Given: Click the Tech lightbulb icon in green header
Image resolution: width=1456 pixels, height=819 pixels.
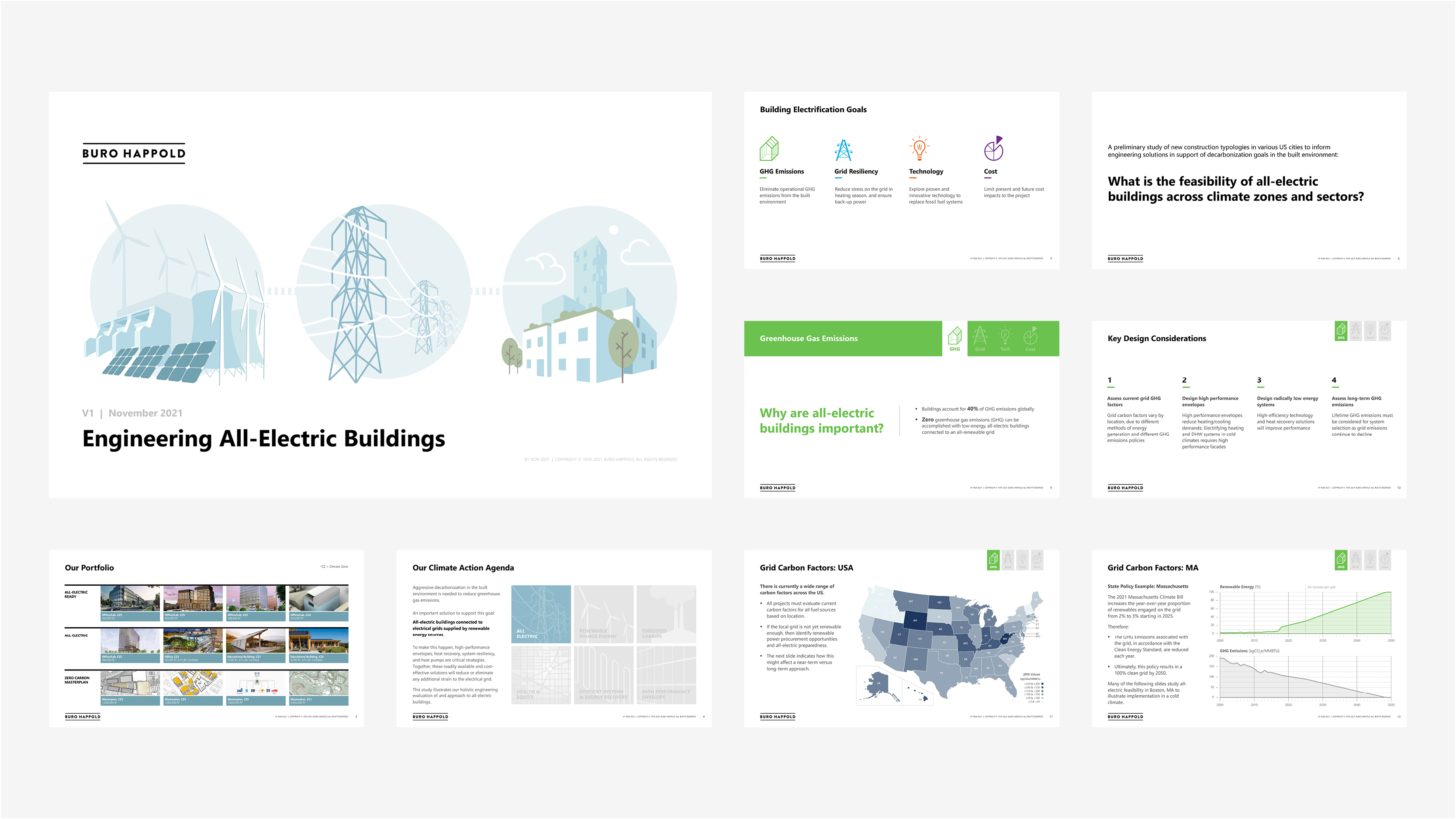Looking at the screenshot, I should tap(1005, 339).
